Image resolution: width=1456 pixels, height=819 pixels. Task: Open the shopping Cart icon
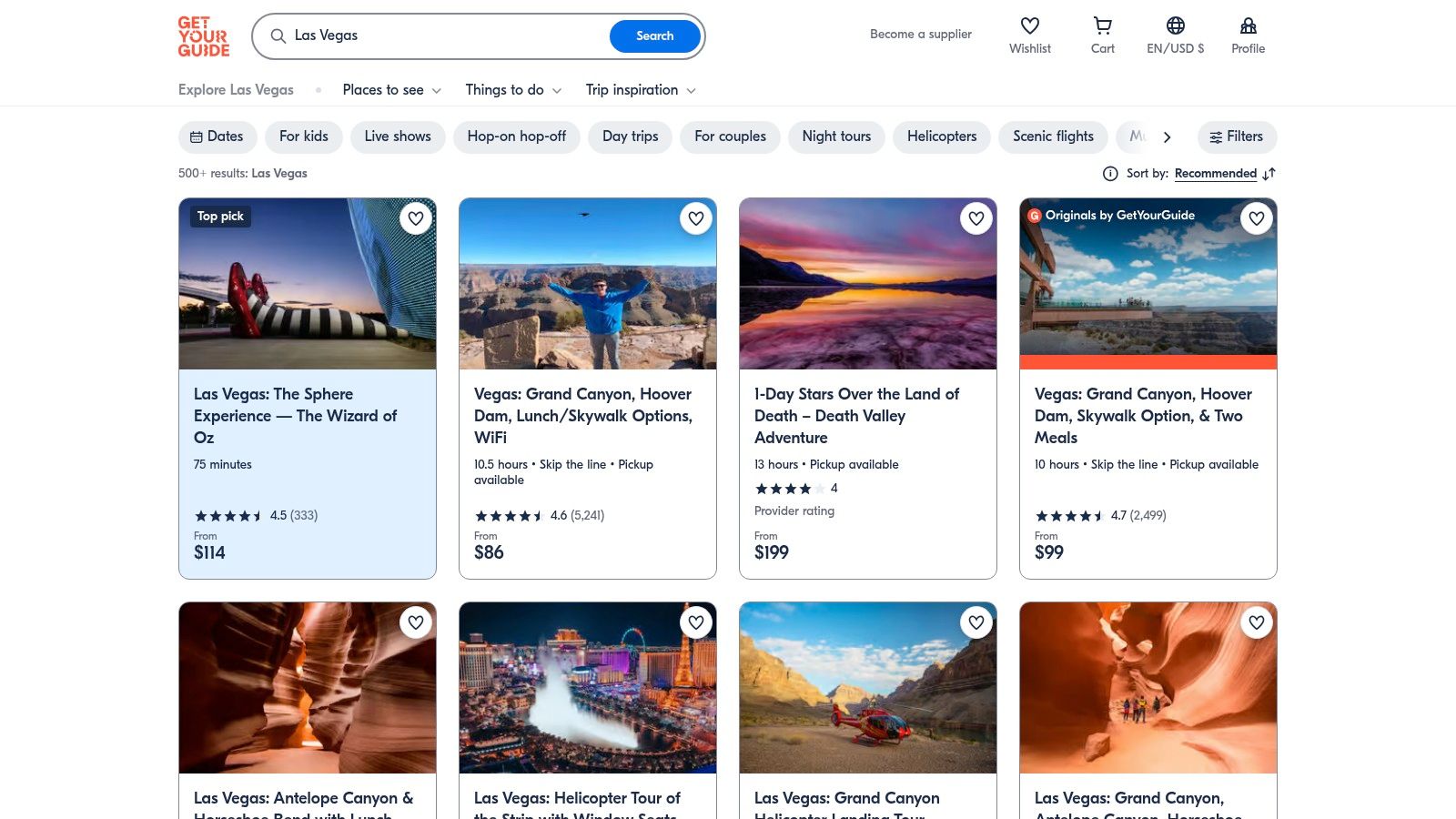[1102, 25]
